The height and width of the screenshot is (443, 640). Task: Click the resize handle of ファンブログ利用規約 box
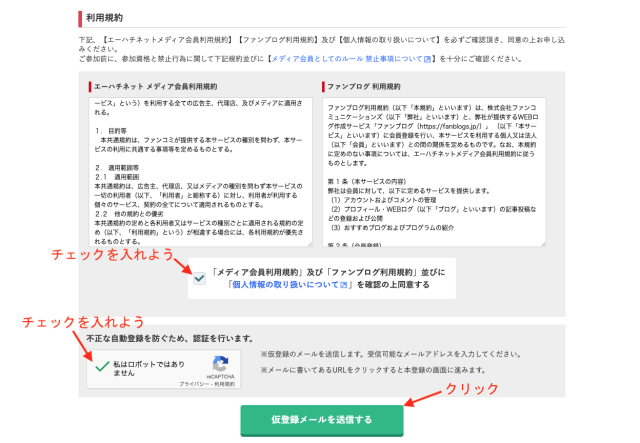click(543, 244)
